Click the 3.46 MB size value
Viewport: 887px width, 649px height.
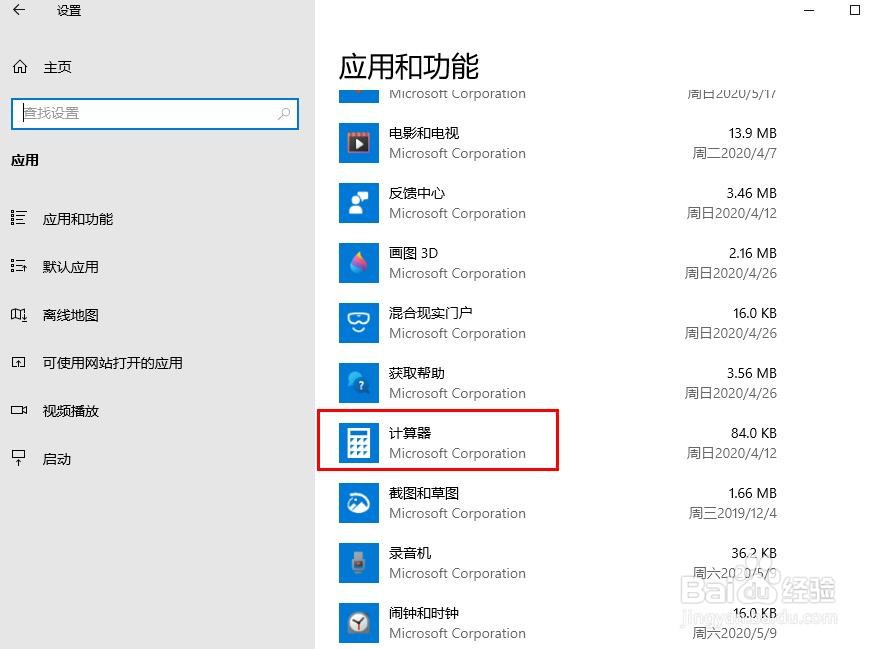coord(751,193)
